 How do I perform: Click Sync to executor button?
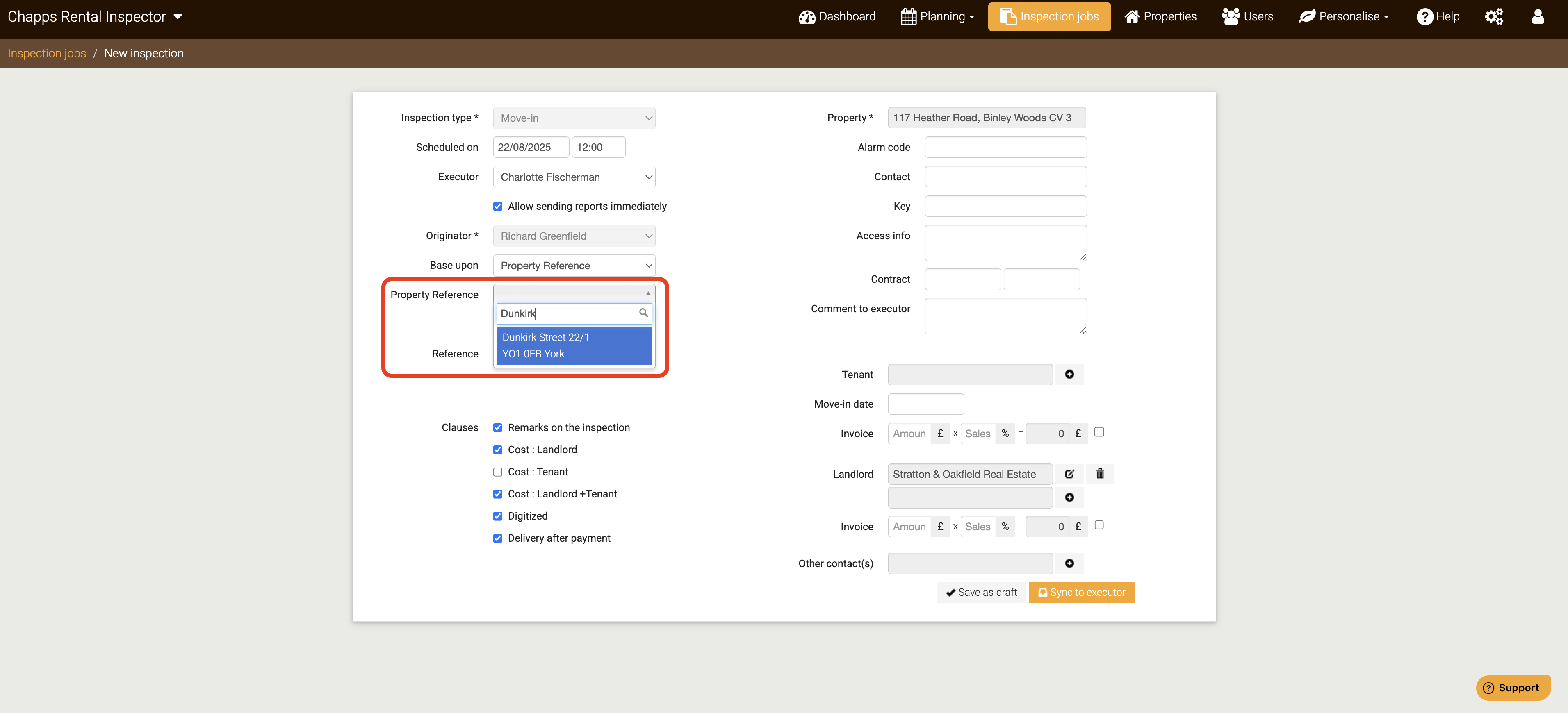pyautogui.click(x=1081, y=593)
